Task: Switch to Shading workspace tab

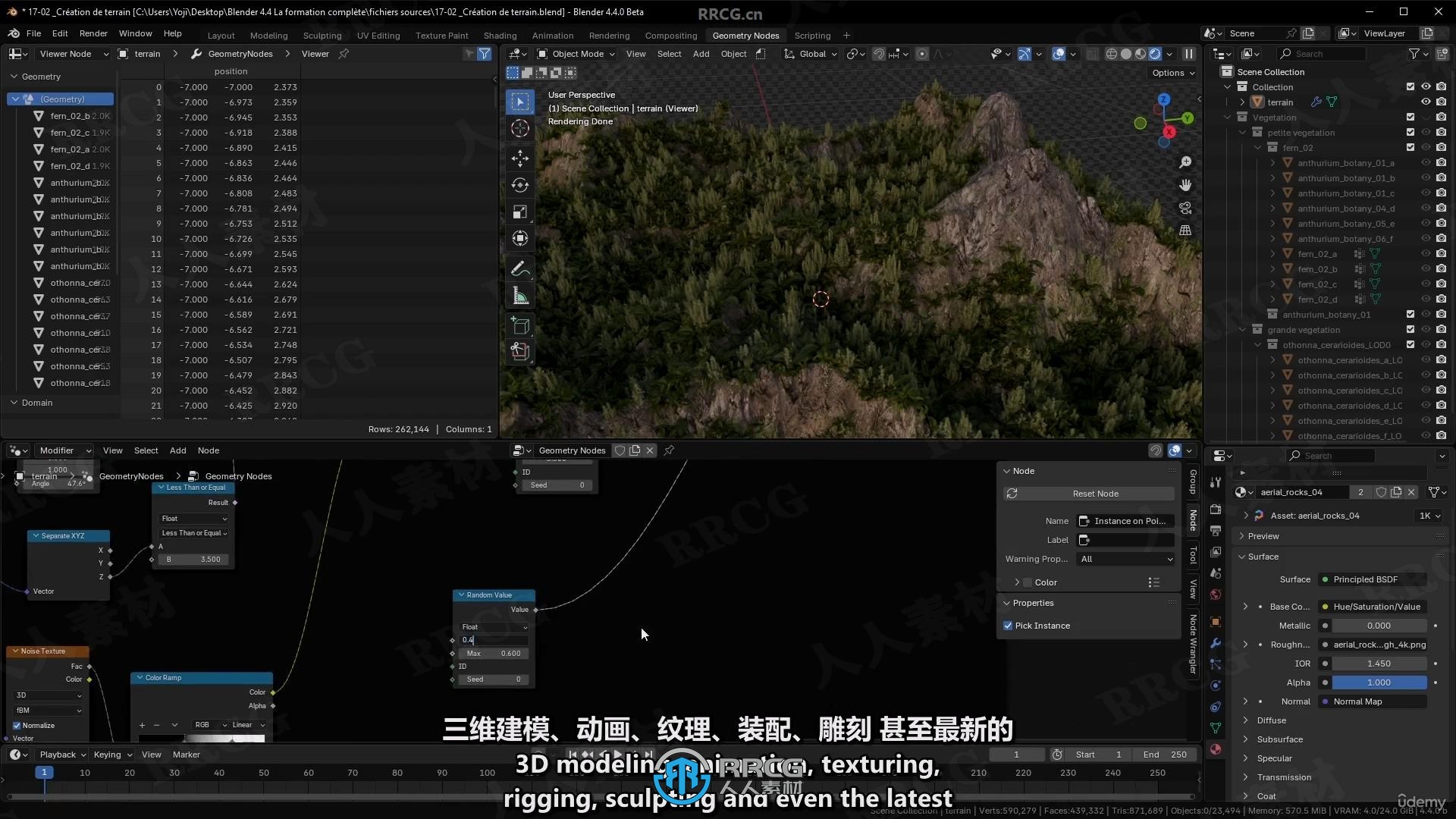Action: [x=500, y=36]
